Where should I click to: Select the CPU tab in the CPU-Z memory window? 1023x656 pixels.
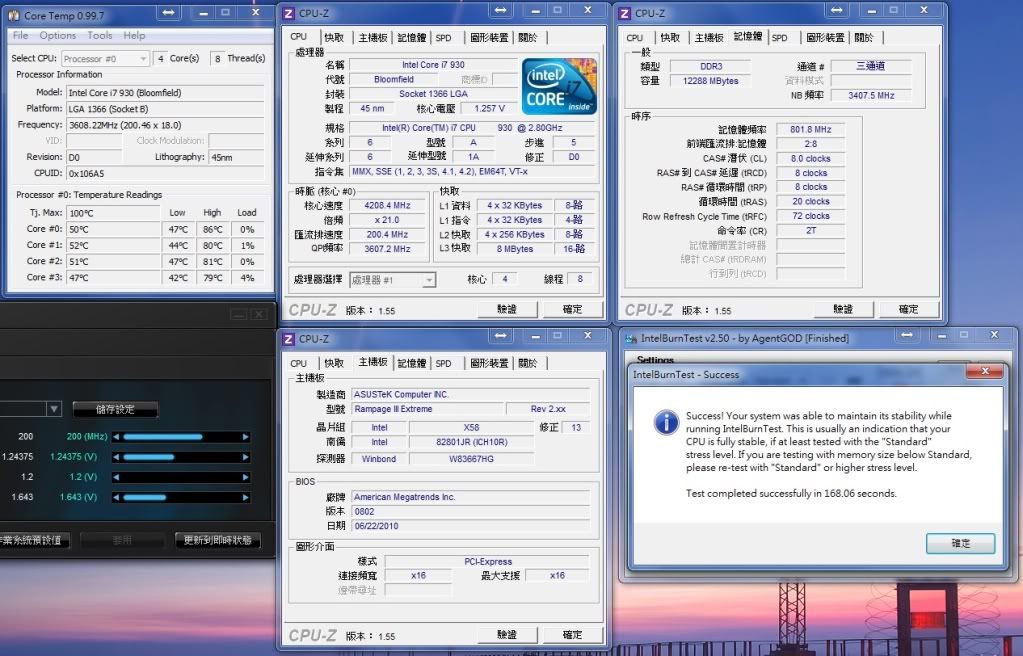635,38
